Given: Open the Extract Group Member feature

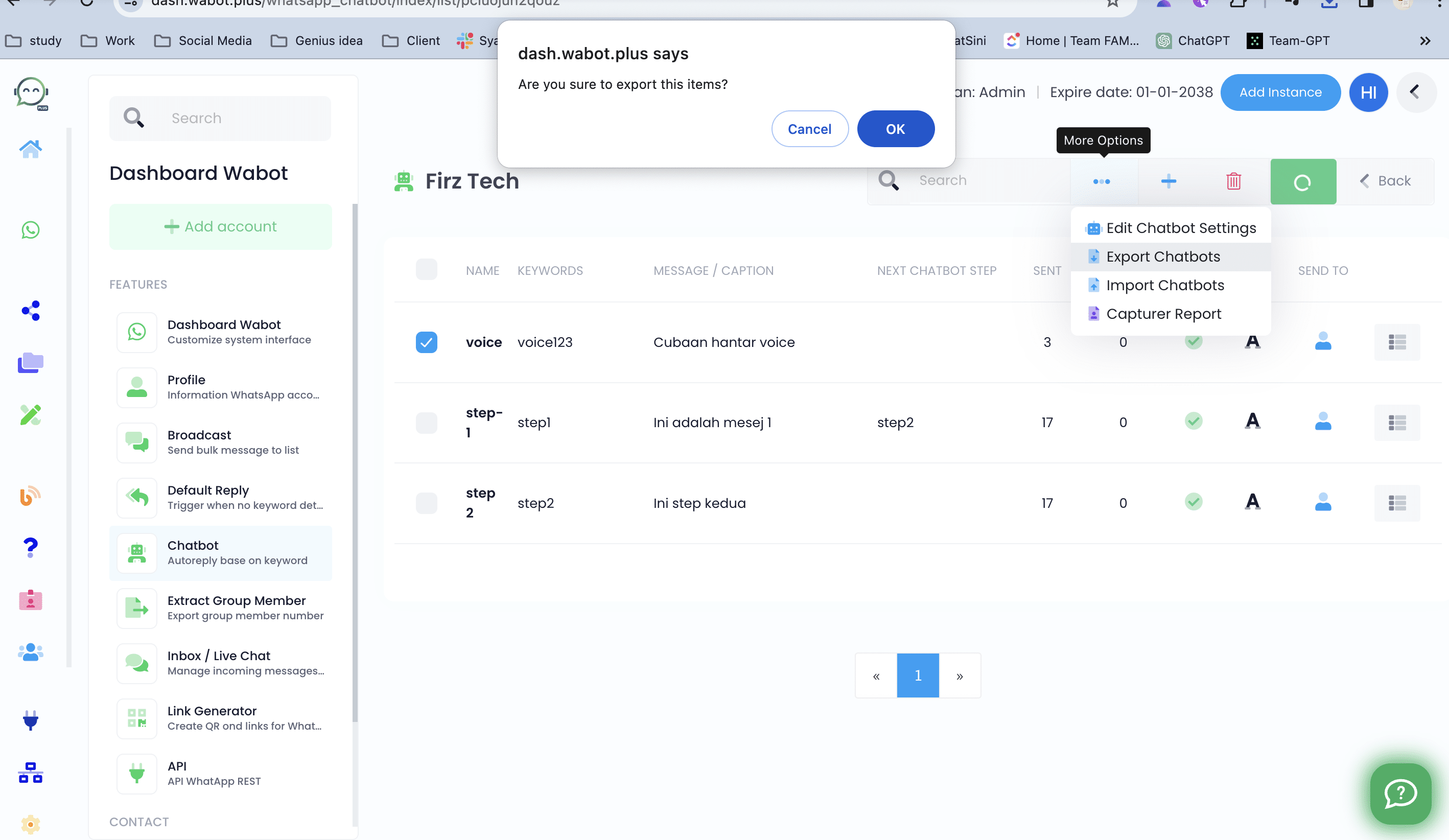Looking at the screenshot, I should coord(221,609).
